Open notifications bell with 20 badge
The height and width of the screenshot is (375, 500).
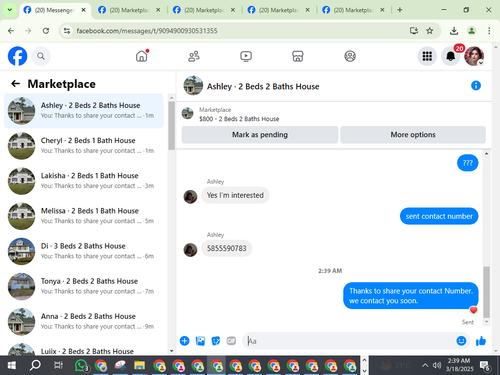click(x=451, y=56)
